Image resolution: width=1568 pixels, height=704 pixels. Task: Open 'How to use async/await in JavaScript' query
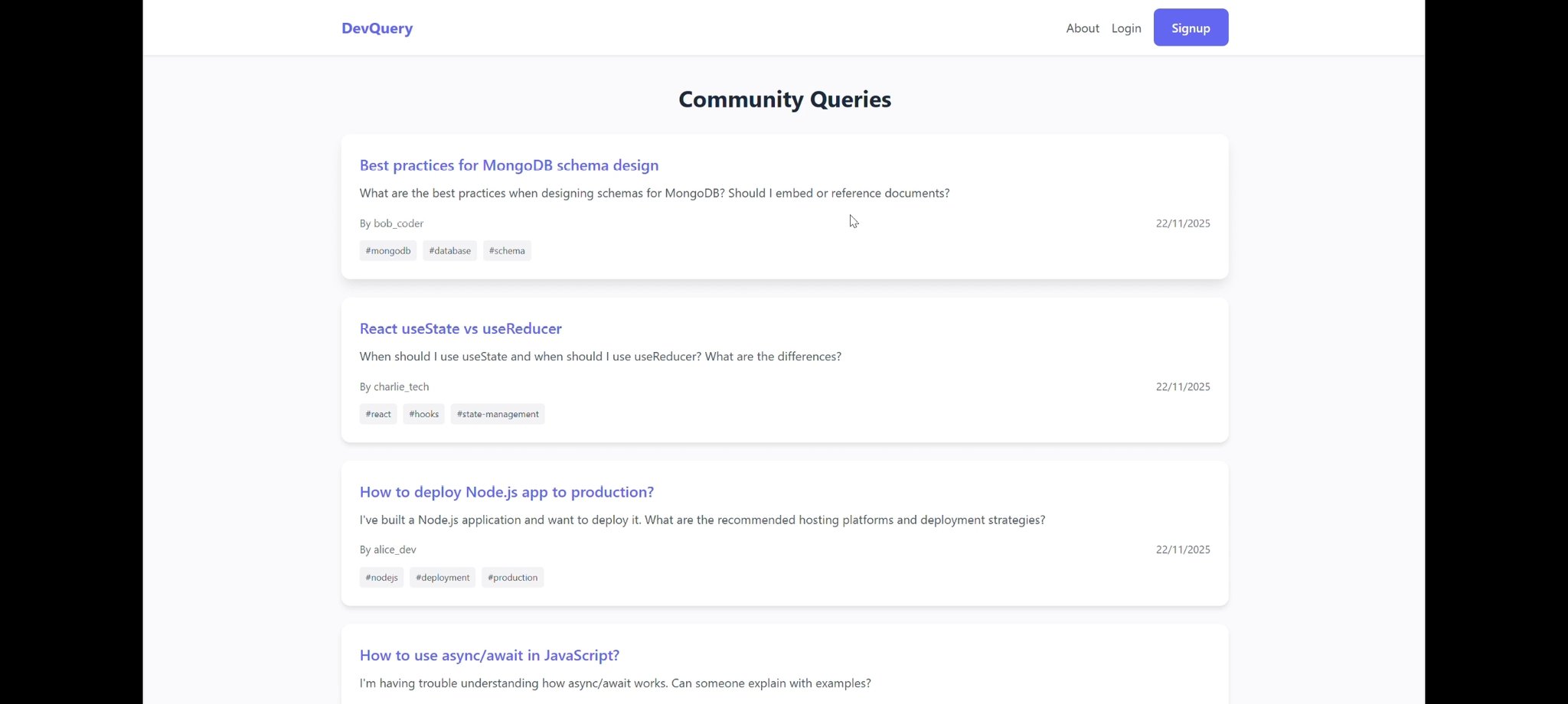[x=489, y=656]
